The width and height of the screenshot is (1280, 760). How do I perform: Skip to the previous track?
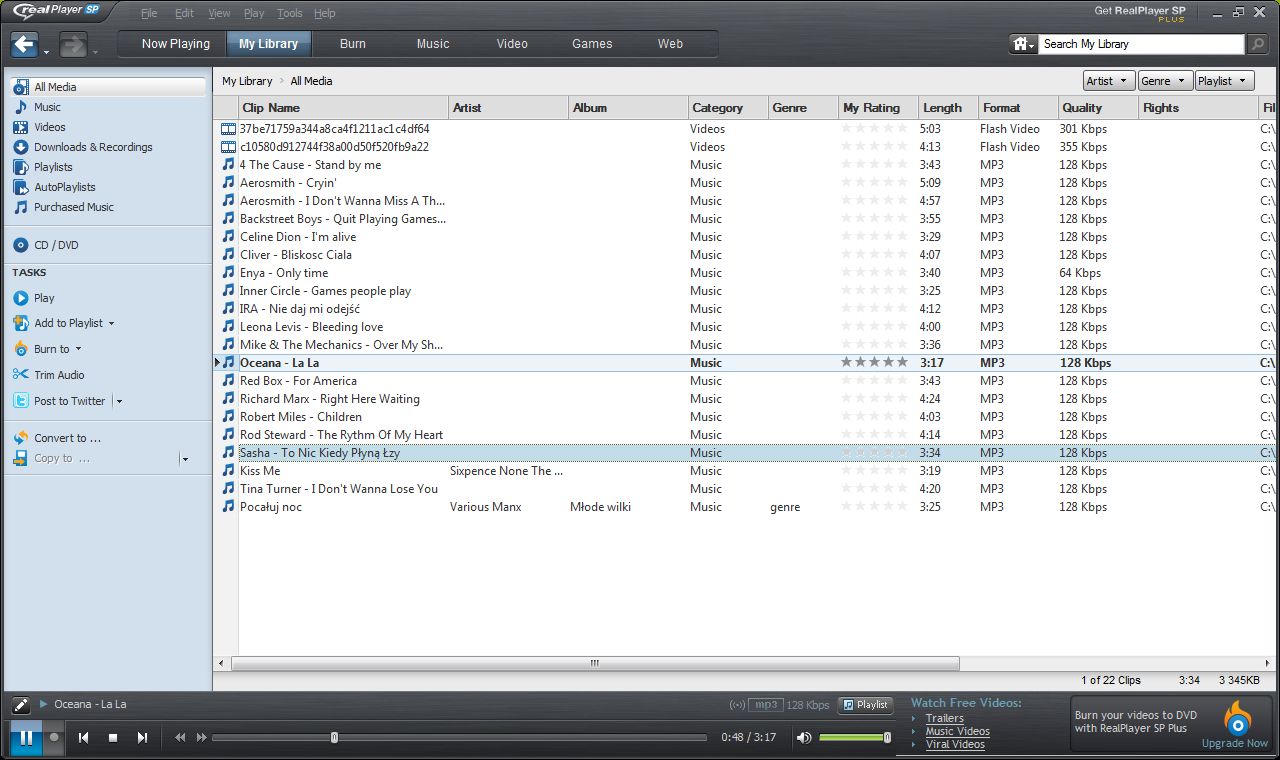[x=84, y=738]
